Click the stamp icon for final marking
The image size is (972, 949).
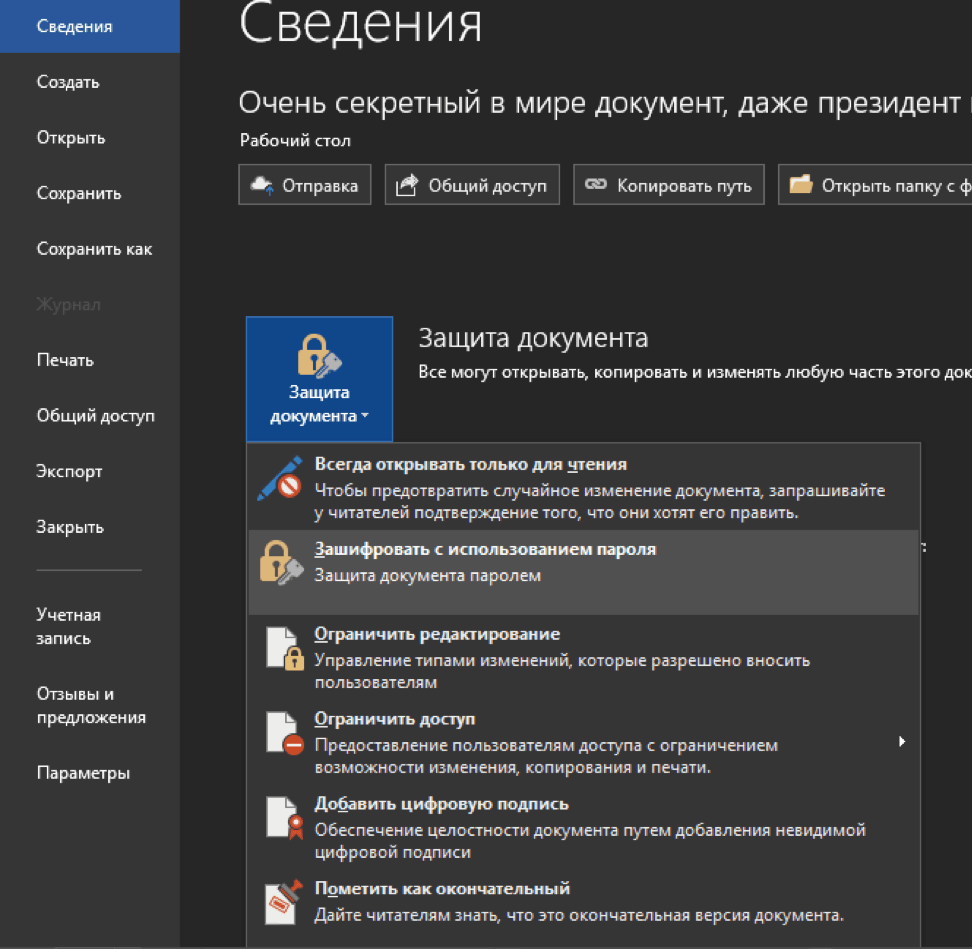pyautogui.click(x=284, y=902)
